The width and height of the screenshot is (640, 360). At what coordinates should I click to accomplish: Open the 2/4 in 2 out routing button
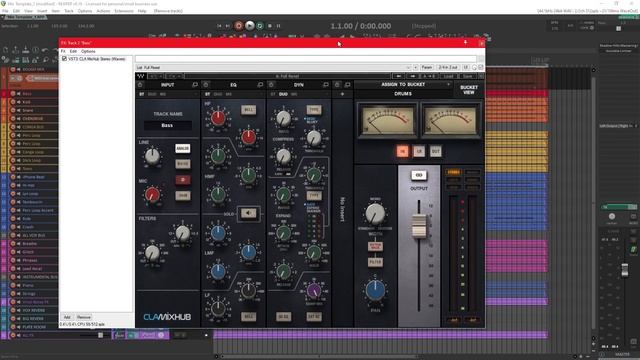(x=448, y=67)
